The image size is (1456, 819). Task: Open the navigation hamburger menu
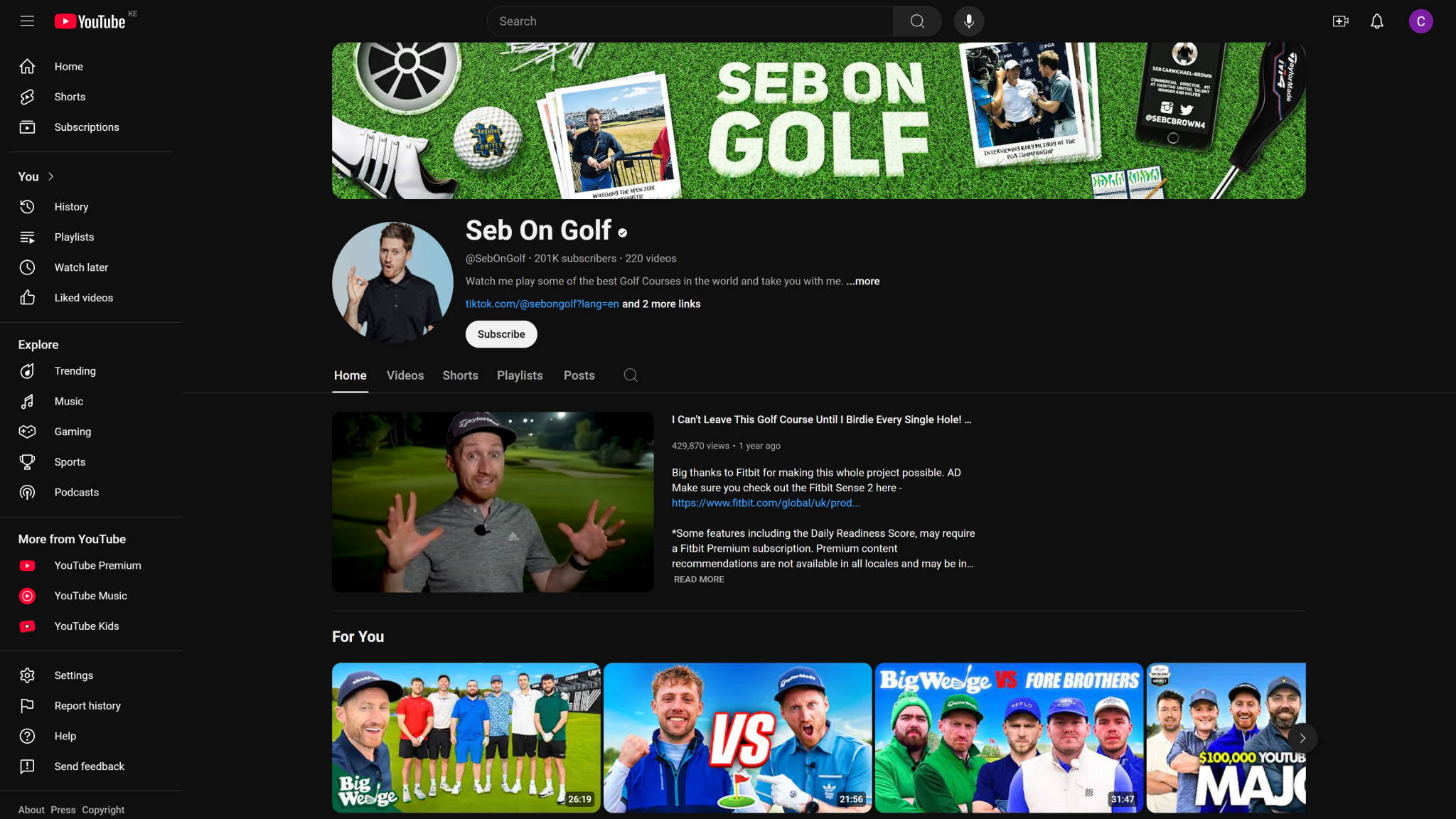[26, 21]
